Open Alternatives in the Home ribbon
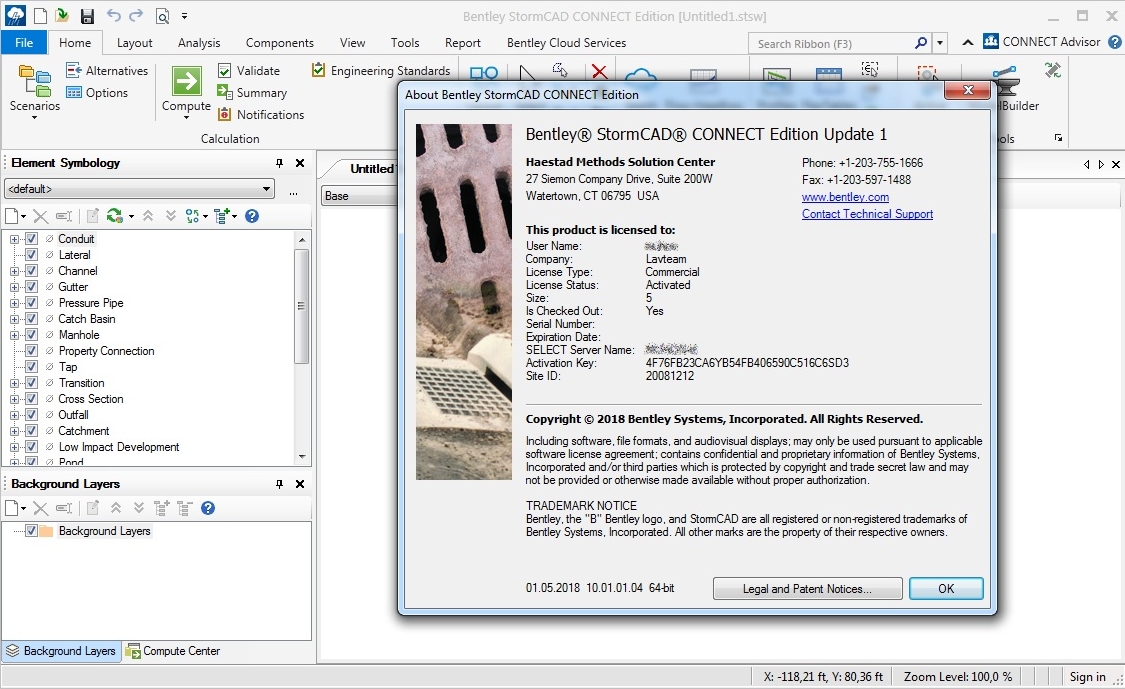Image resolution: width=1125 pixels, height=689 pixels. (106, 70)
